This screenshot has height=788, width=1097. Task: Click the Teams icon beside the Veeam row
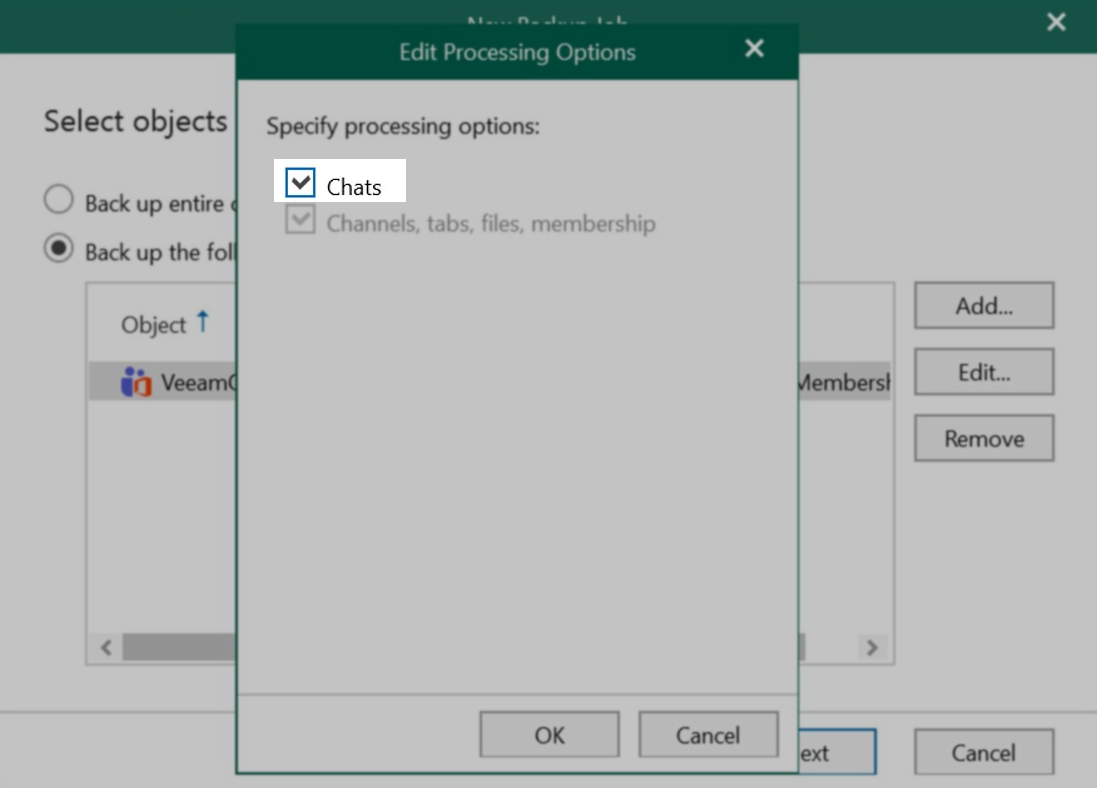(x=136, y=382)
